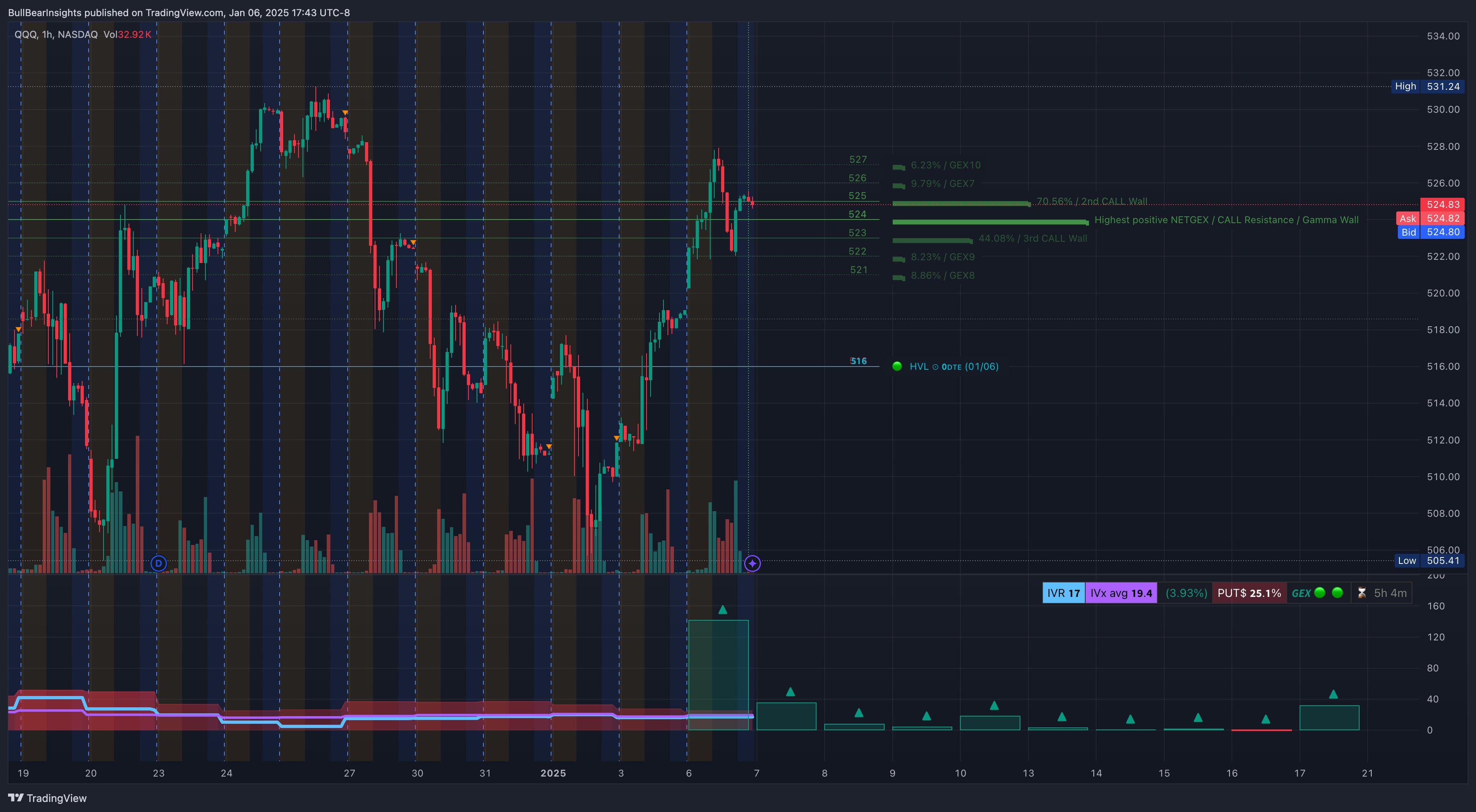Click the green triangle above the Jan 7 bar
This screenshot has width=1476, height=812.
[790, 692]
